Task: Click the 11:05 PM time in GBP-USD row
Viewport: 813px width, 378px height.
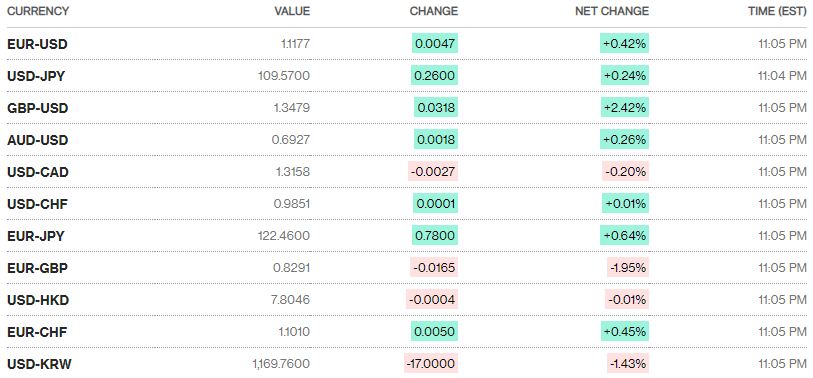Action: (782, 108)
